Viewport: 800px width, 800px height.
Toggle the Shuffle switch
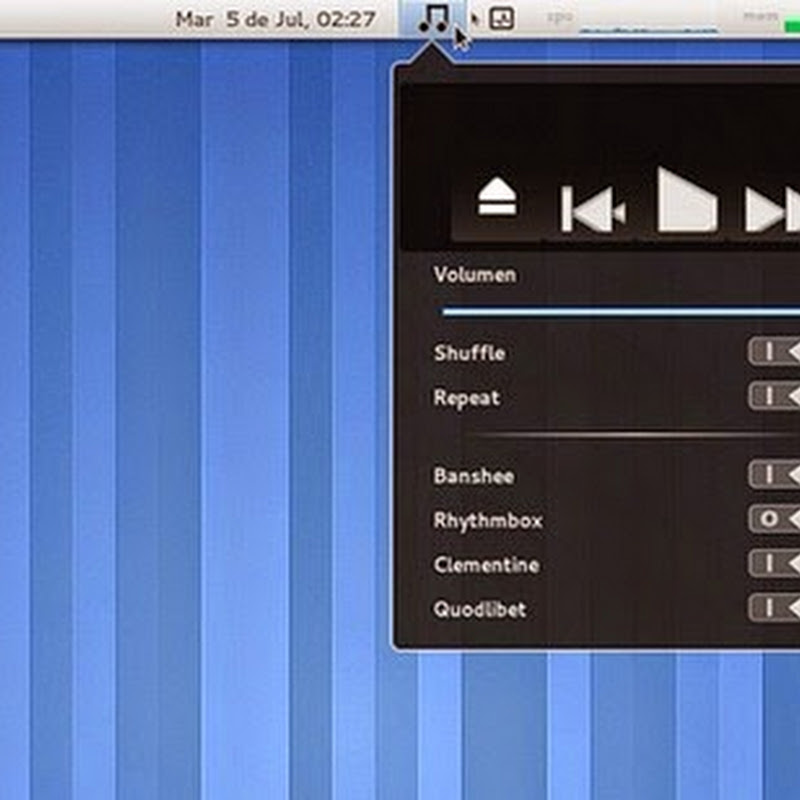[x=774, y=351]
